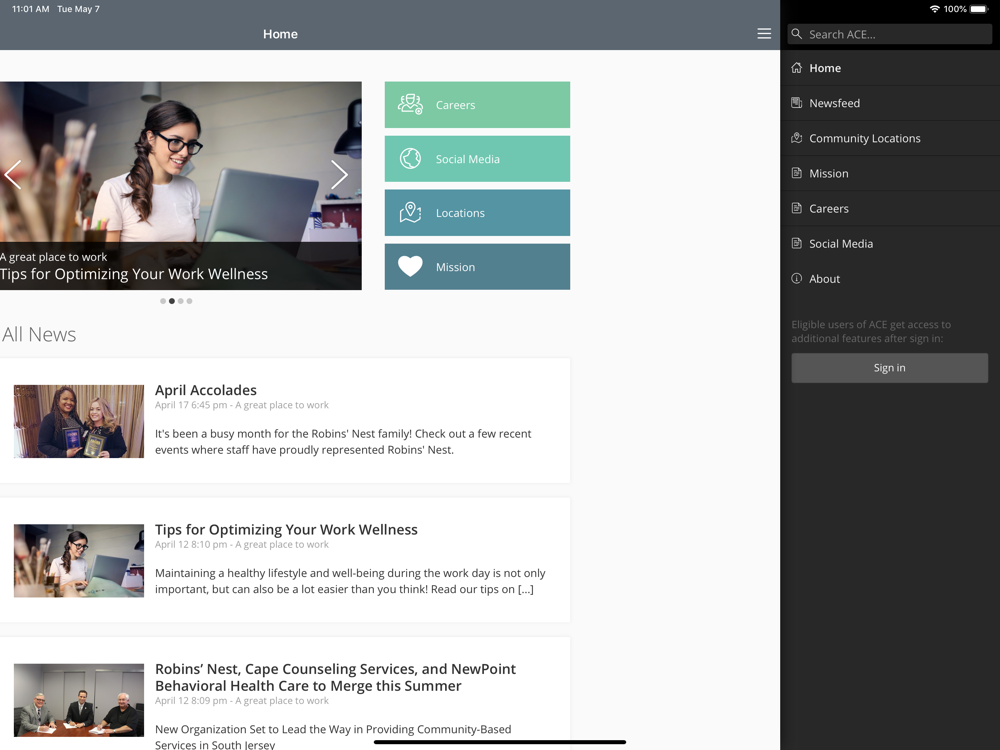
Task: Select the second carousel dot
Action: pyautogui.click(x=172, y=301)
